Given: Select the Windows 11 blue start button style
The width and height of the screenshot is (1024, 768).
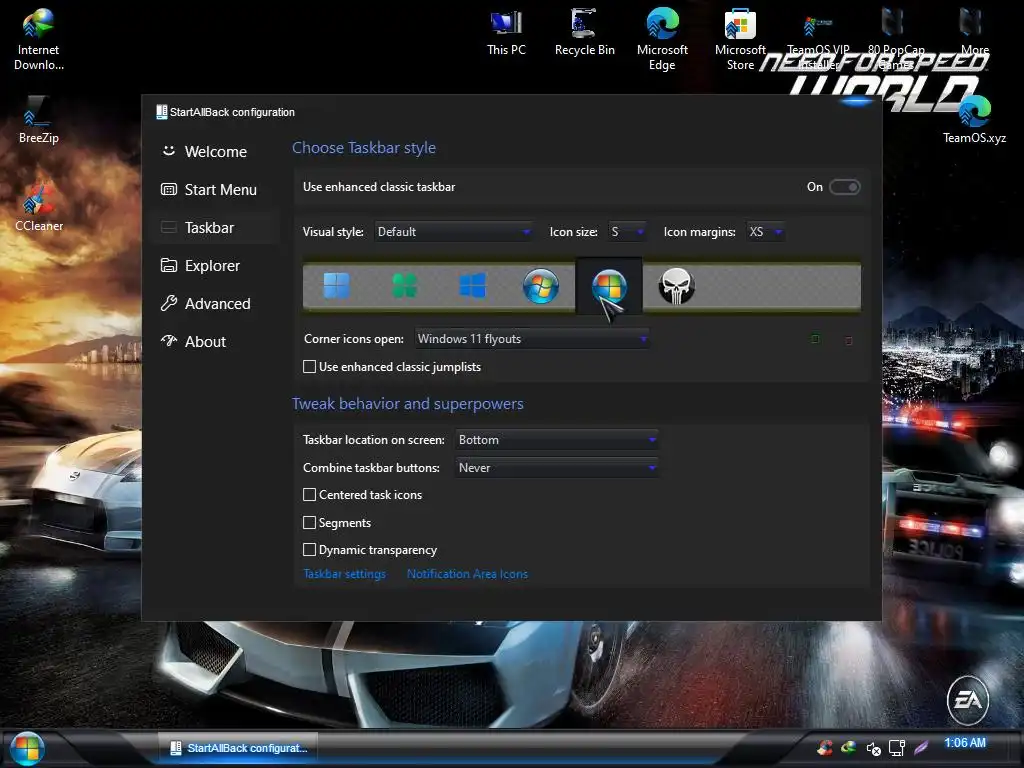Looking at the screenshot, I should [x=336, y=286].
